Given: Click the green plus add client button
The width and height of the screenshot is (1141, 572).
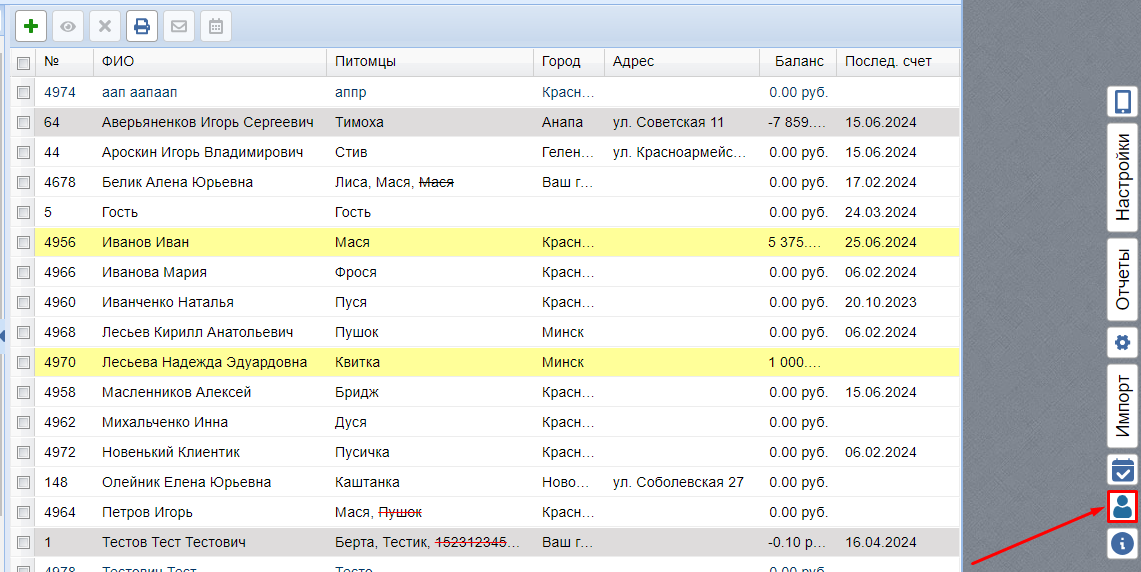Looking at the screenshot, I should coord(31,26).
